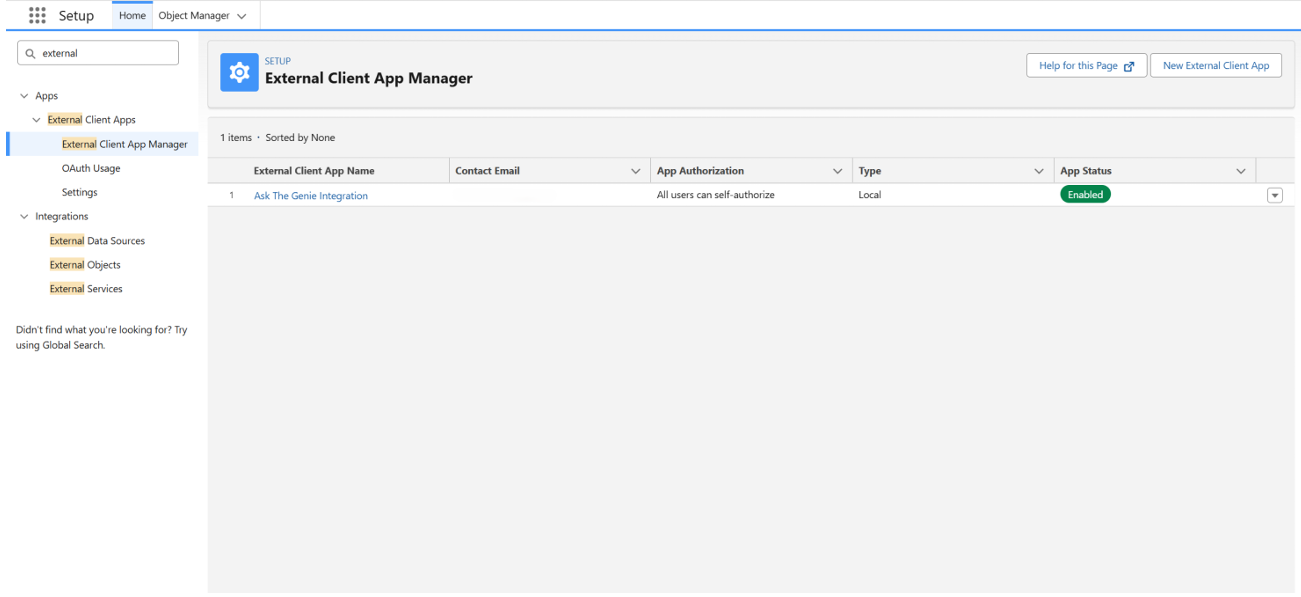Sort by App Status column header

[x=1085, y=171]
